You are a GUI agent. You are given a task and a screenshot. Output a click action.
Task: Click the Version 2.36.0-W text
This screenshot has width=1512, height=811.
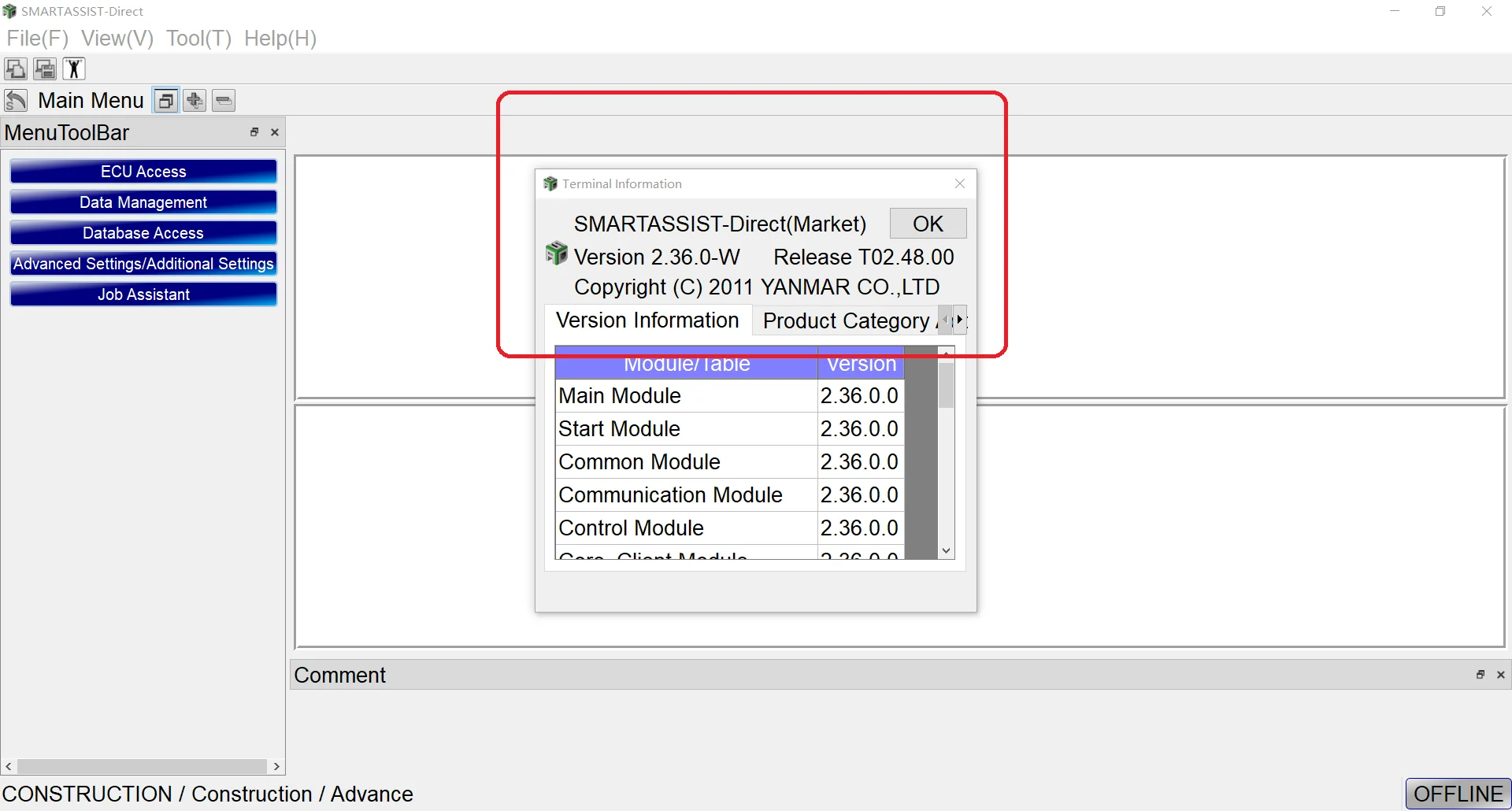click(657, 257)
